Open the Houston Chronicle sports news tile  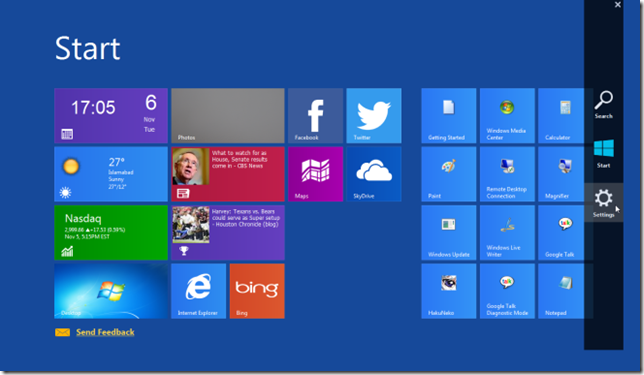tap(228, 232)
